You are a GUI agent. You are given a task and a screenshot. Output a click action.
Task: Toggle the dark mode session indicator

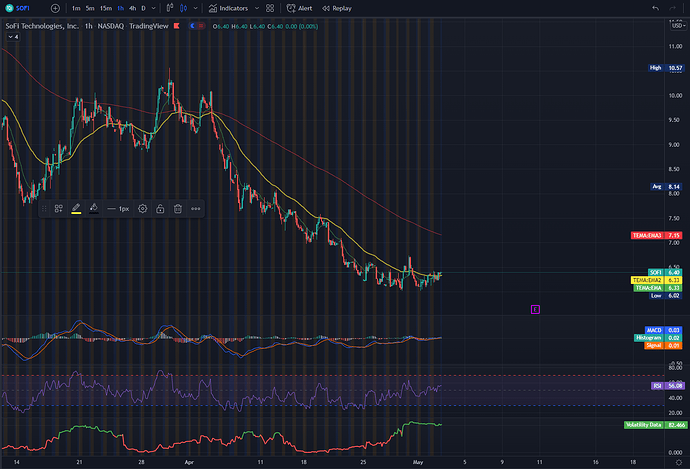192,26
